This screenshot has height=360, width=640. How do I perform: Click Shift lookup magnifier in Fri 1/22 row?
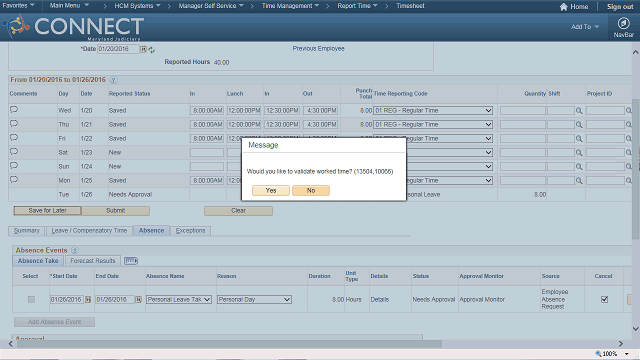[579, 139]
